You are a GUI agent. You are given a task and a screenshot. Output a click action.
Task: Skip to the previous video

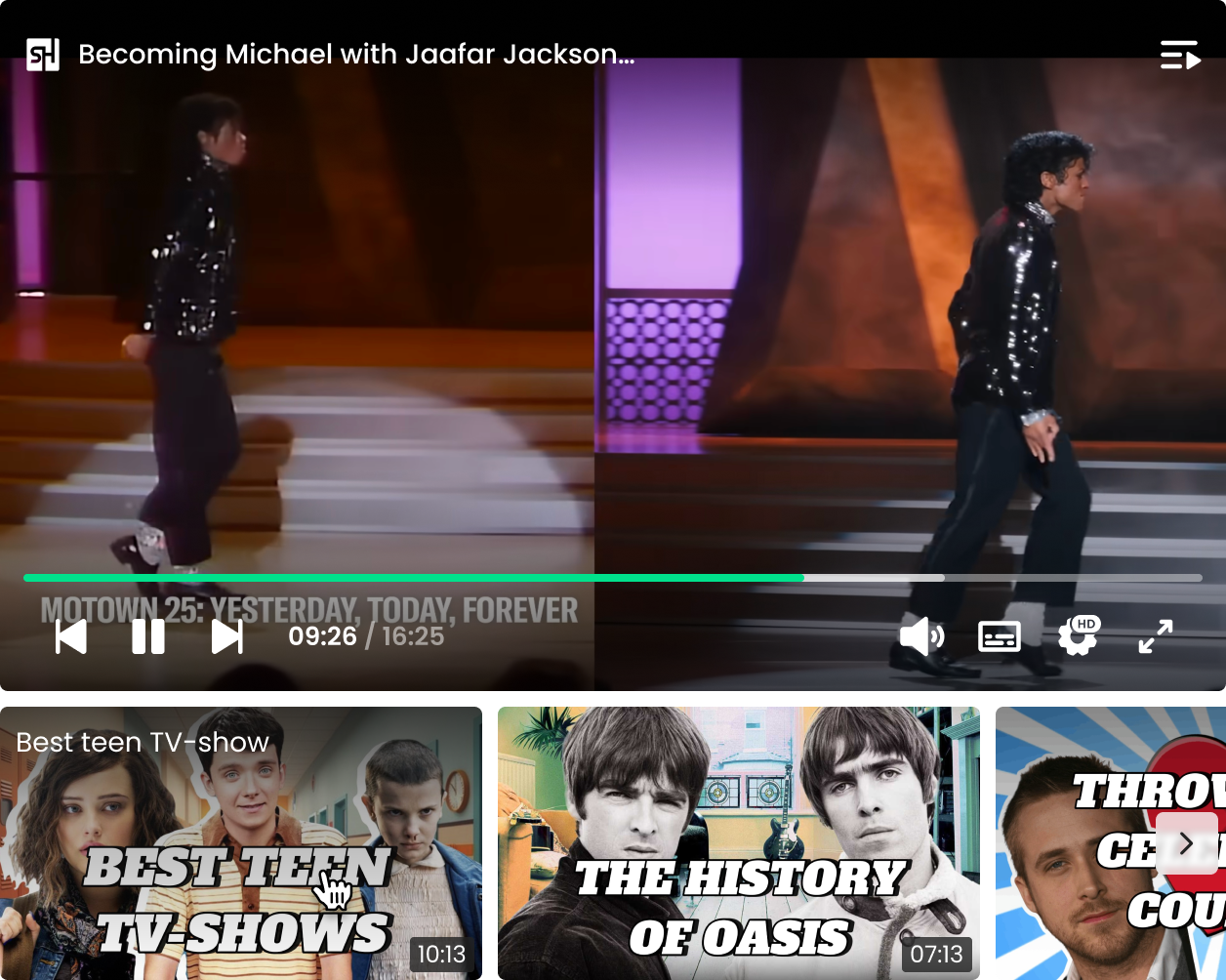71,636
